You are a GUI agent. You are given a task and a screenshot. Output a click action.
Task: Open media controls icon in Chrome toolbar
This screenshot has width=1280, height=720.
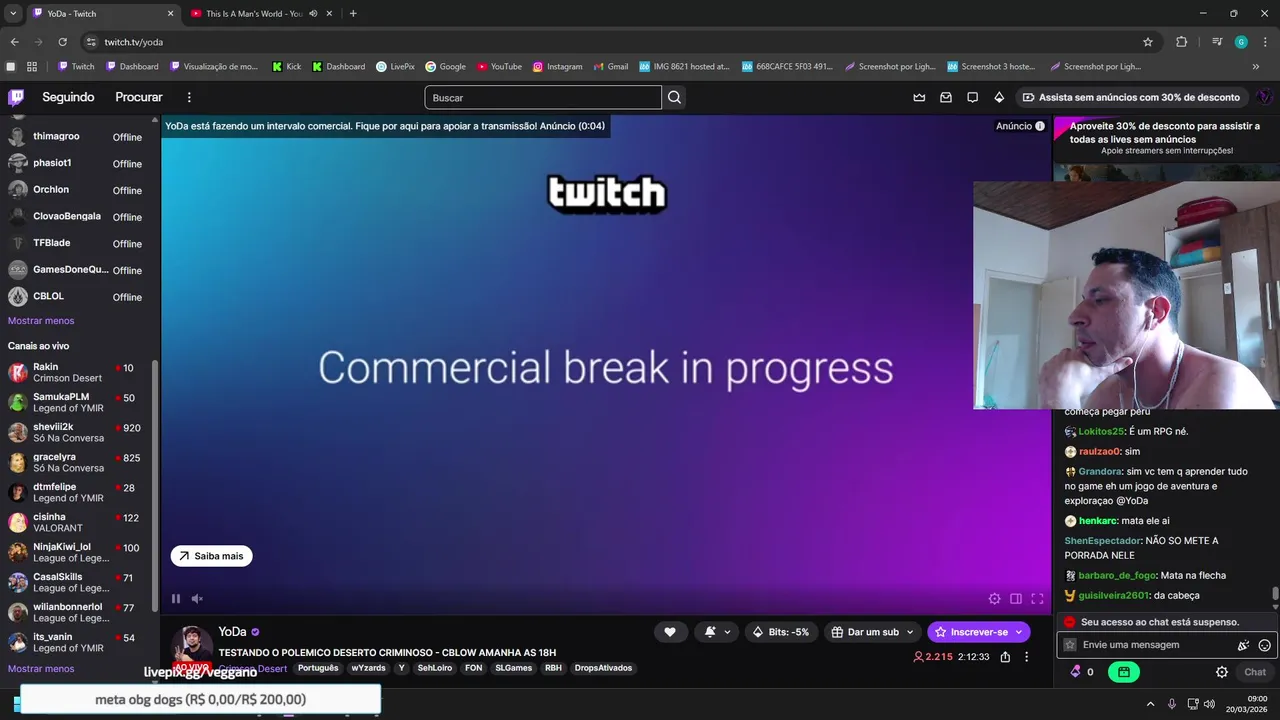[x=1217, y=42]
